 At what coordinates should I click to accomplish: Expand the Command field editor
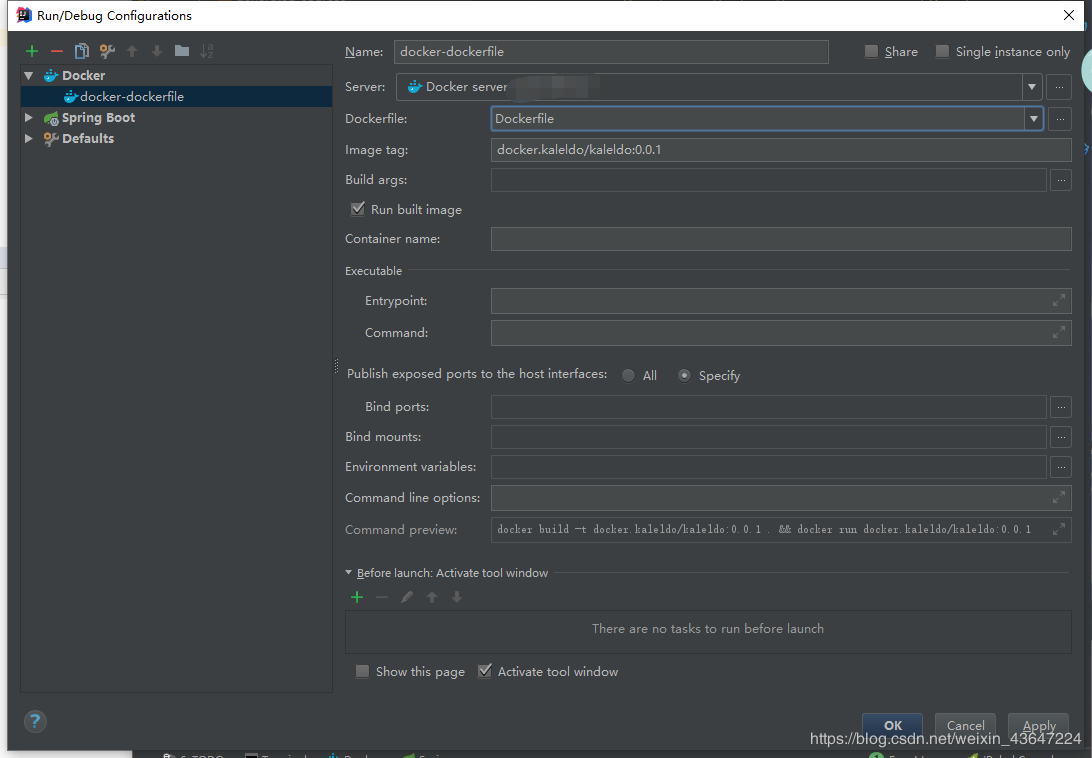[1059, 332]
